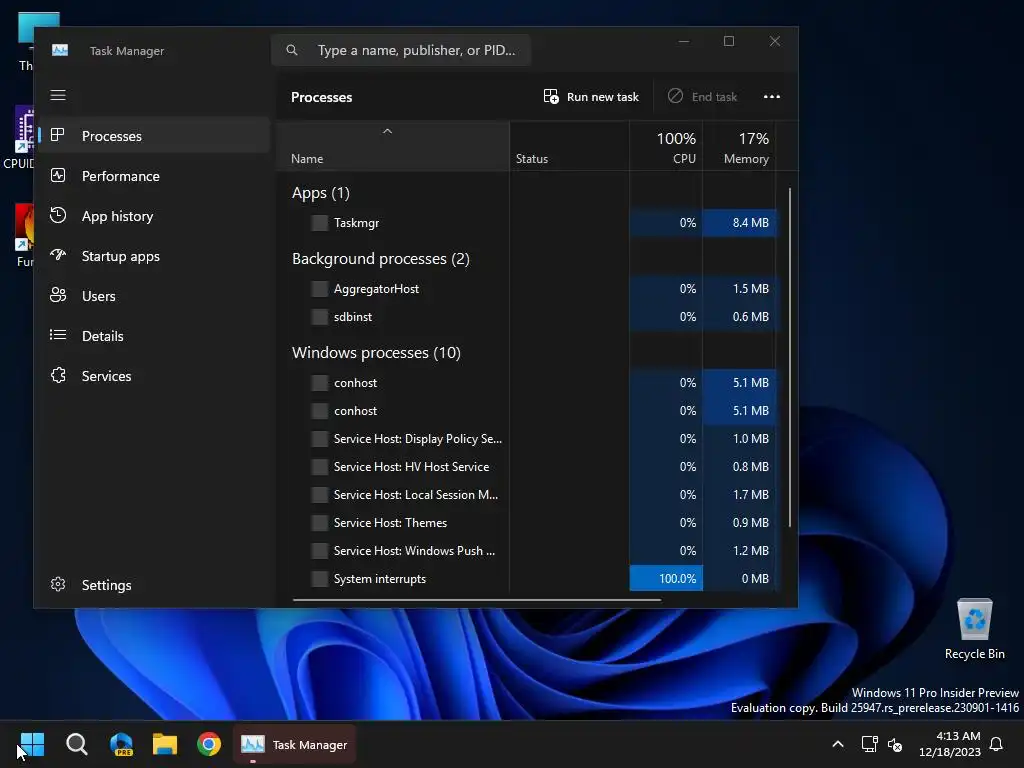Screen dimensions: 1024x768
Task: Launch Microsoft Edge Preview from taskbar
Action: pos(121,744)
